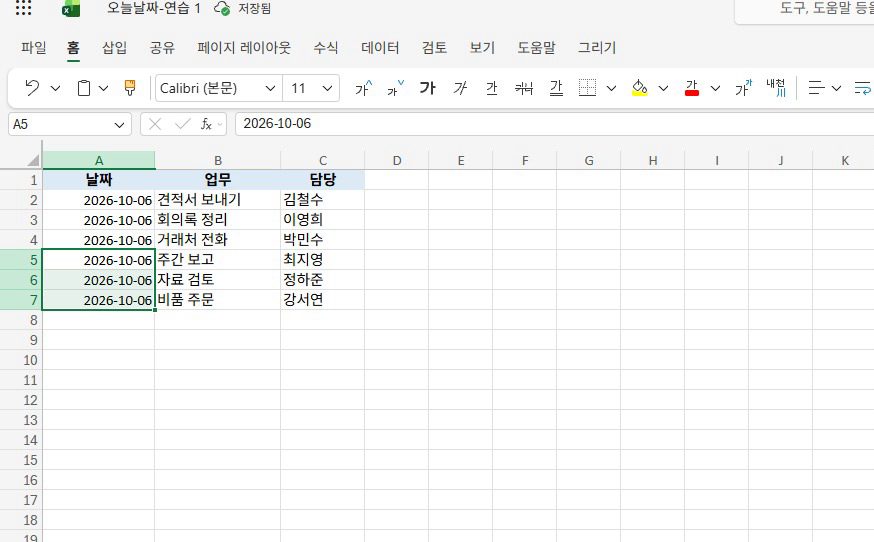Increase the font size
Screen dimensions: 874x542
[x=363, y=88]
